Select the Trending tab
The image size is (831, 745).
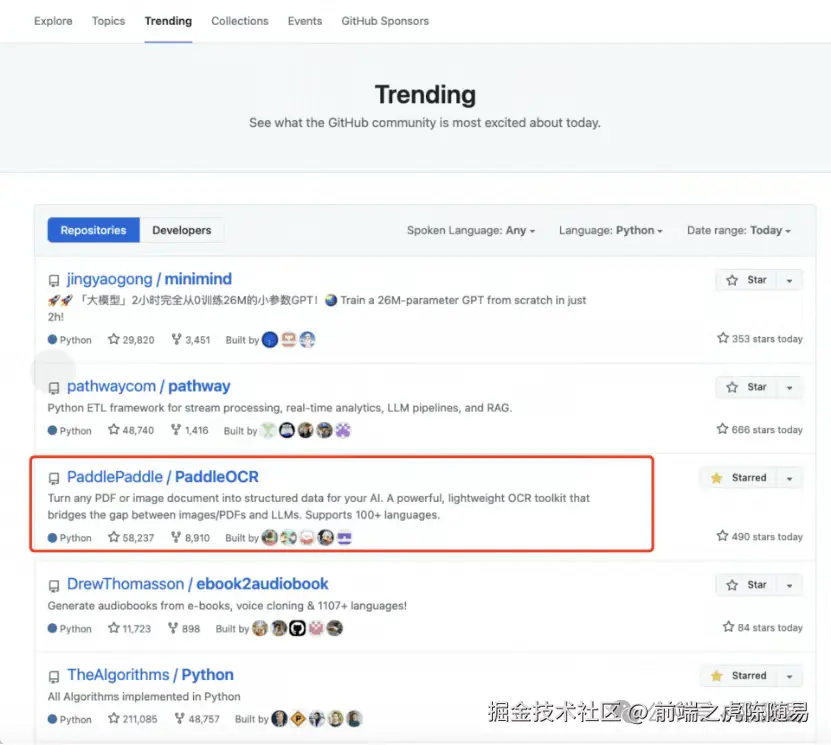pos(168,21)
